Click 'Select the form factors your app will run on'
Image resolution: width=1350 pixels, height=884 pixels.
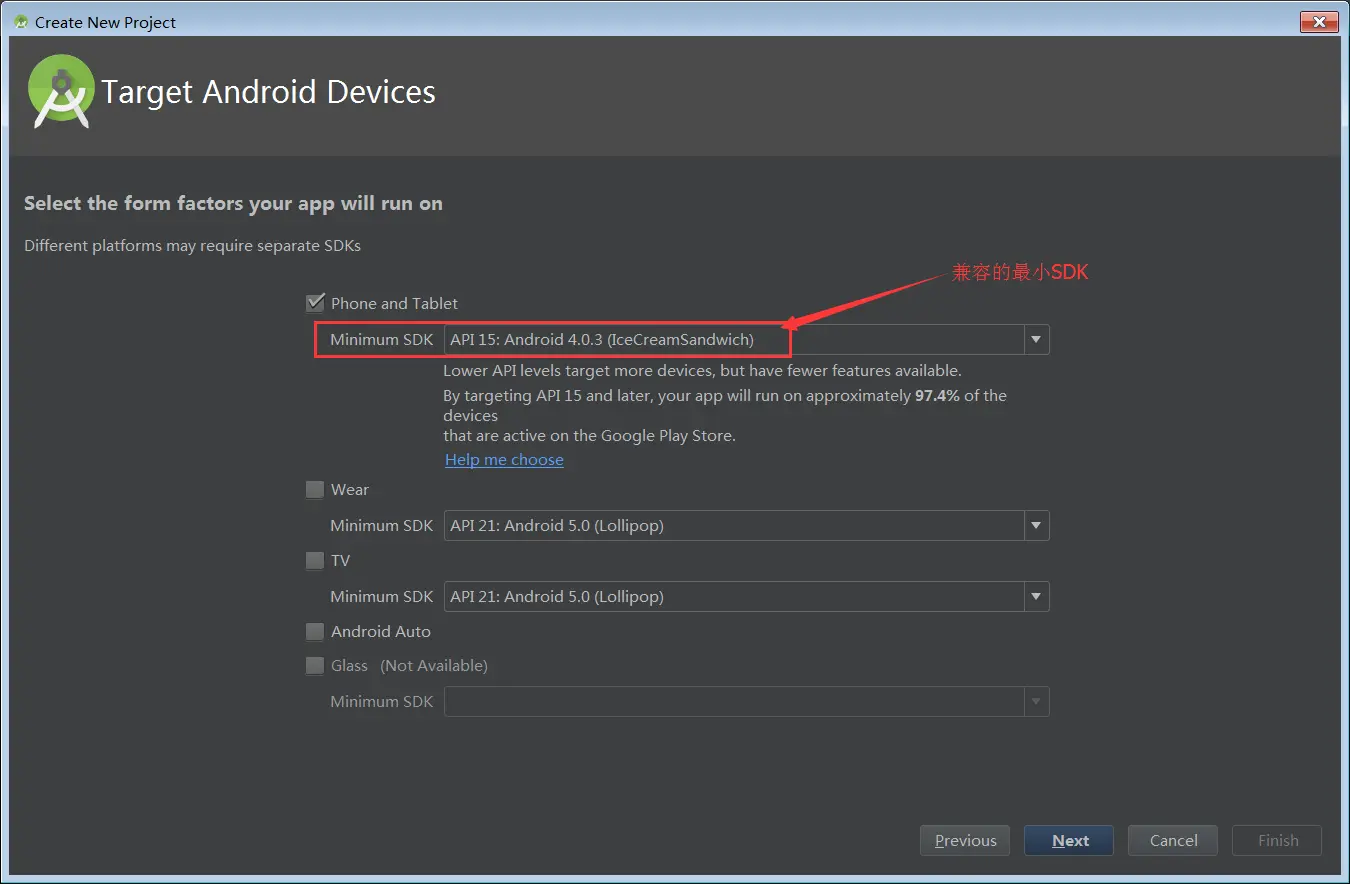233,204
